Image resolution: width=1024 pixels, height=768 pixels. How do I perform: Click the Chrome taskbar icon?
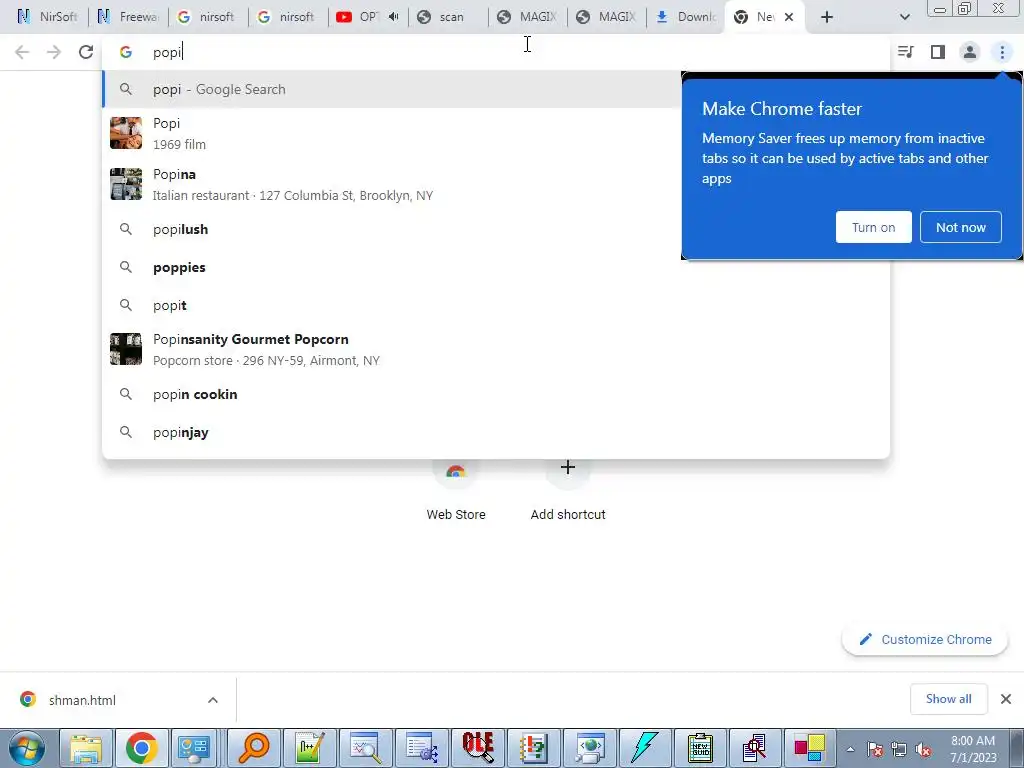pyautogui.click(x=142, y=749)
